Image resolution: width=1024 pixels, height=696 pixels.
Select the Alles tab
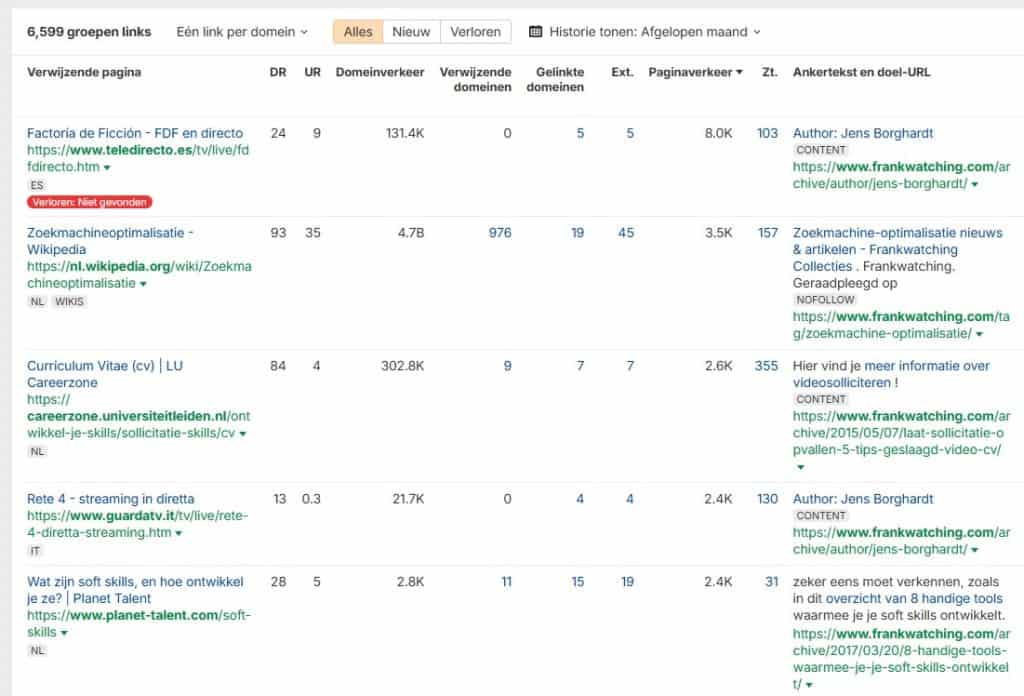coord(357,31)
